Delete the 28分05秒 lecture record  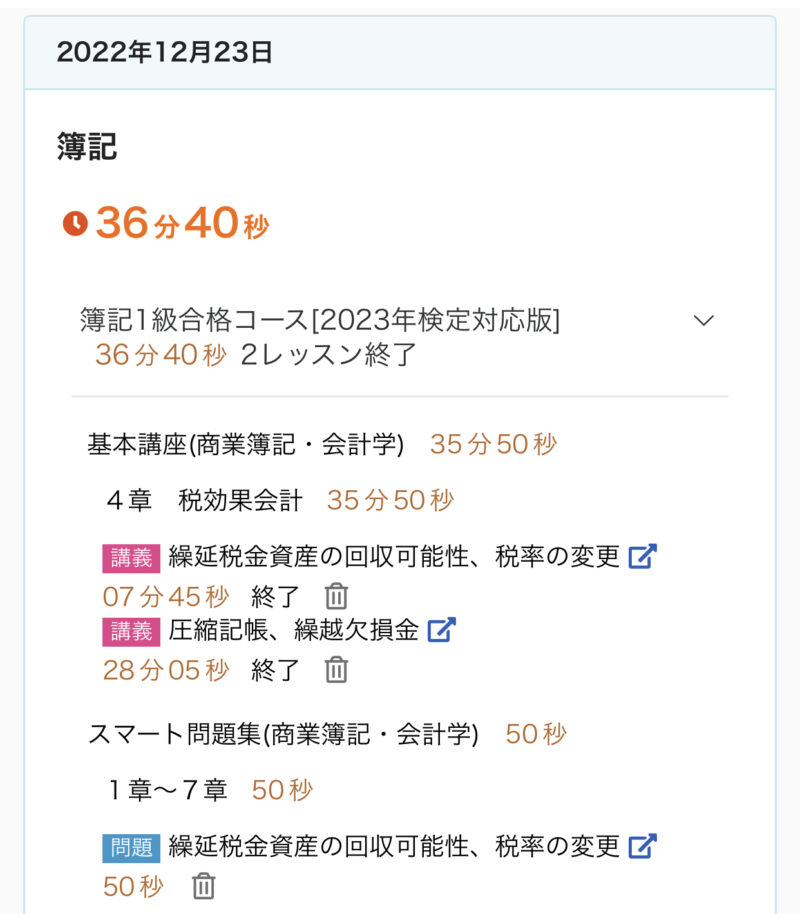click(x=337, y=670)
